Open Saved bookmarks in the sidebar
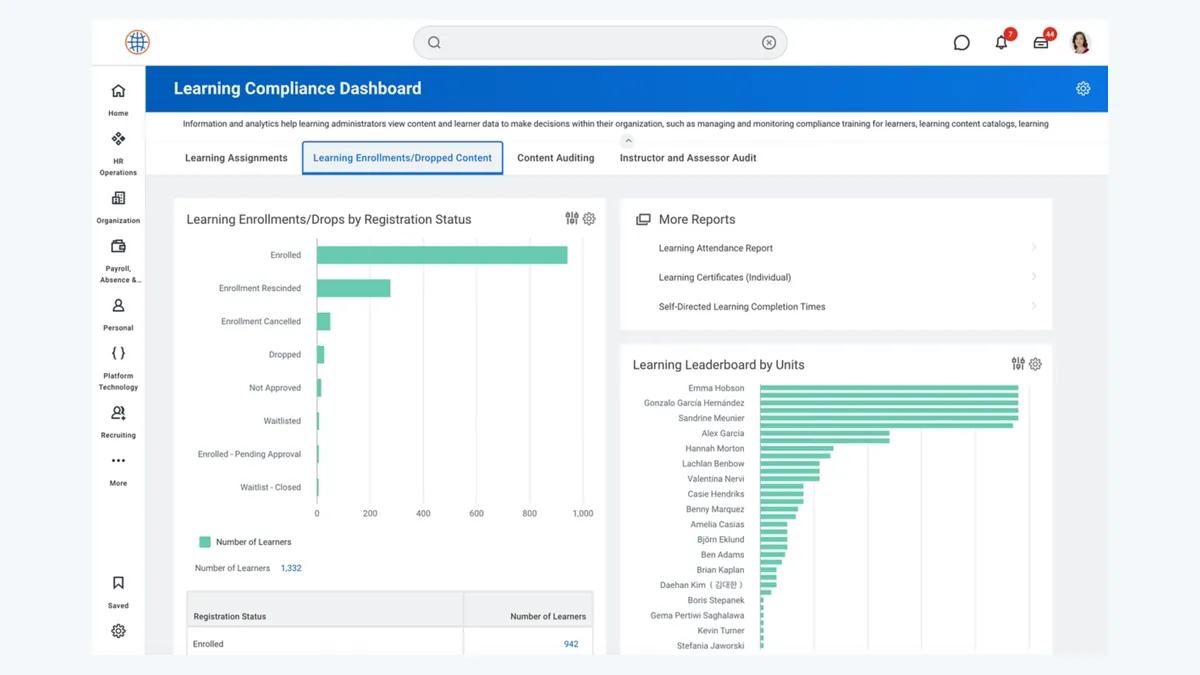The height and width of the screenshot is (675, 1200). click(118, 591)
